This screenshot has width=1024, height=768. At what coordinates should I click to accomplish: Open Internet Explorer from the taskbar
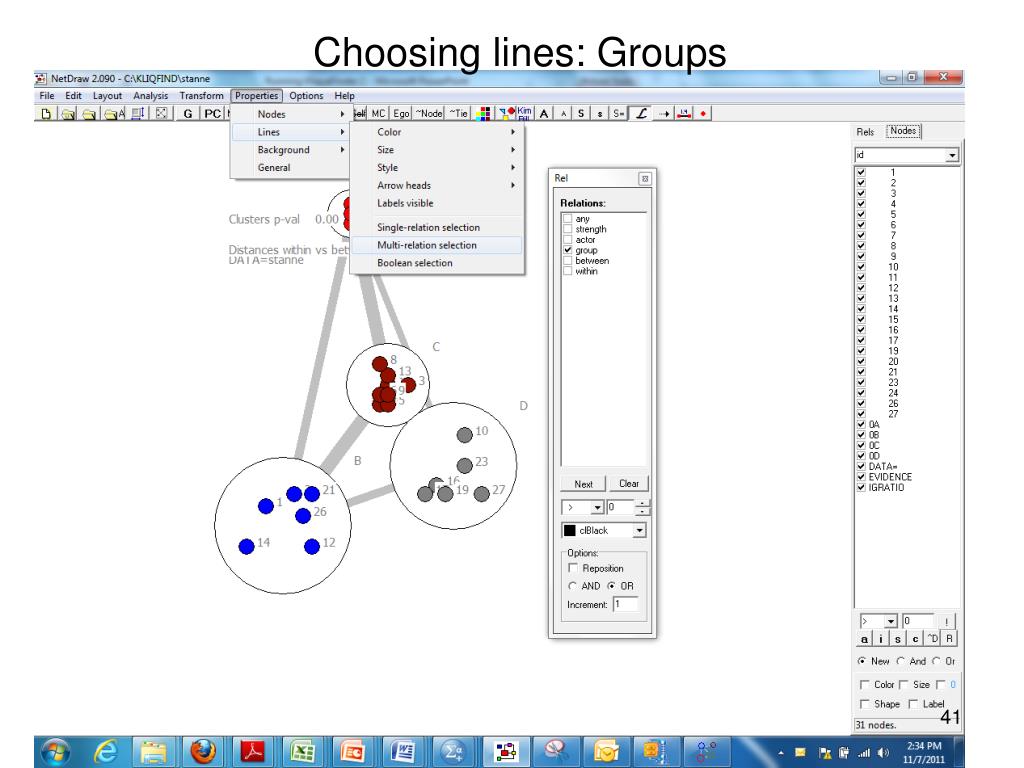105,752
